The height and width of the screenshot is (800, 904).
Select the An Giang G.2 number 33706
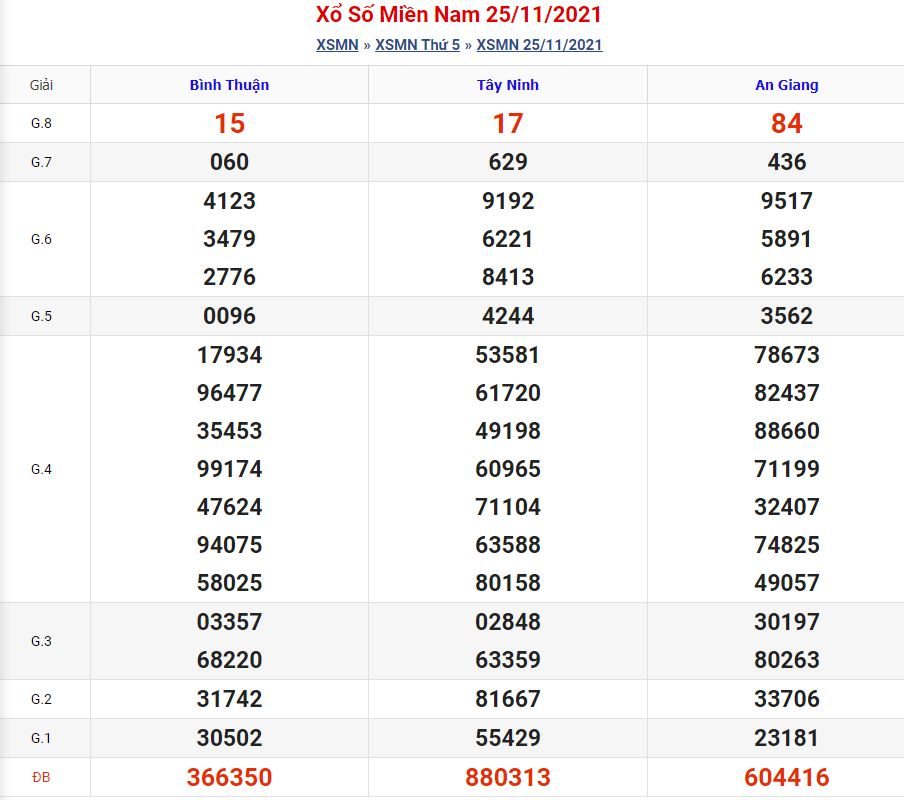pyautogui.click(x=786, y=699)
